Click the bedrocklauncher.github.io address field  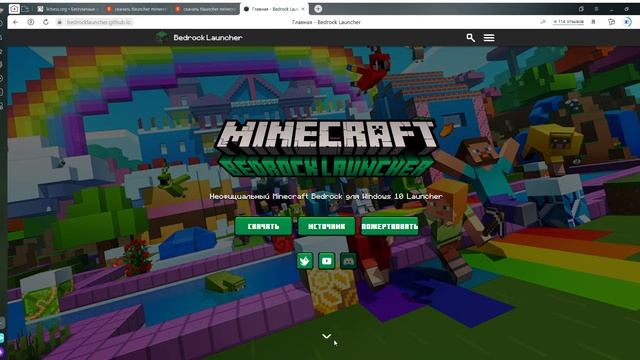coord(99,22)
